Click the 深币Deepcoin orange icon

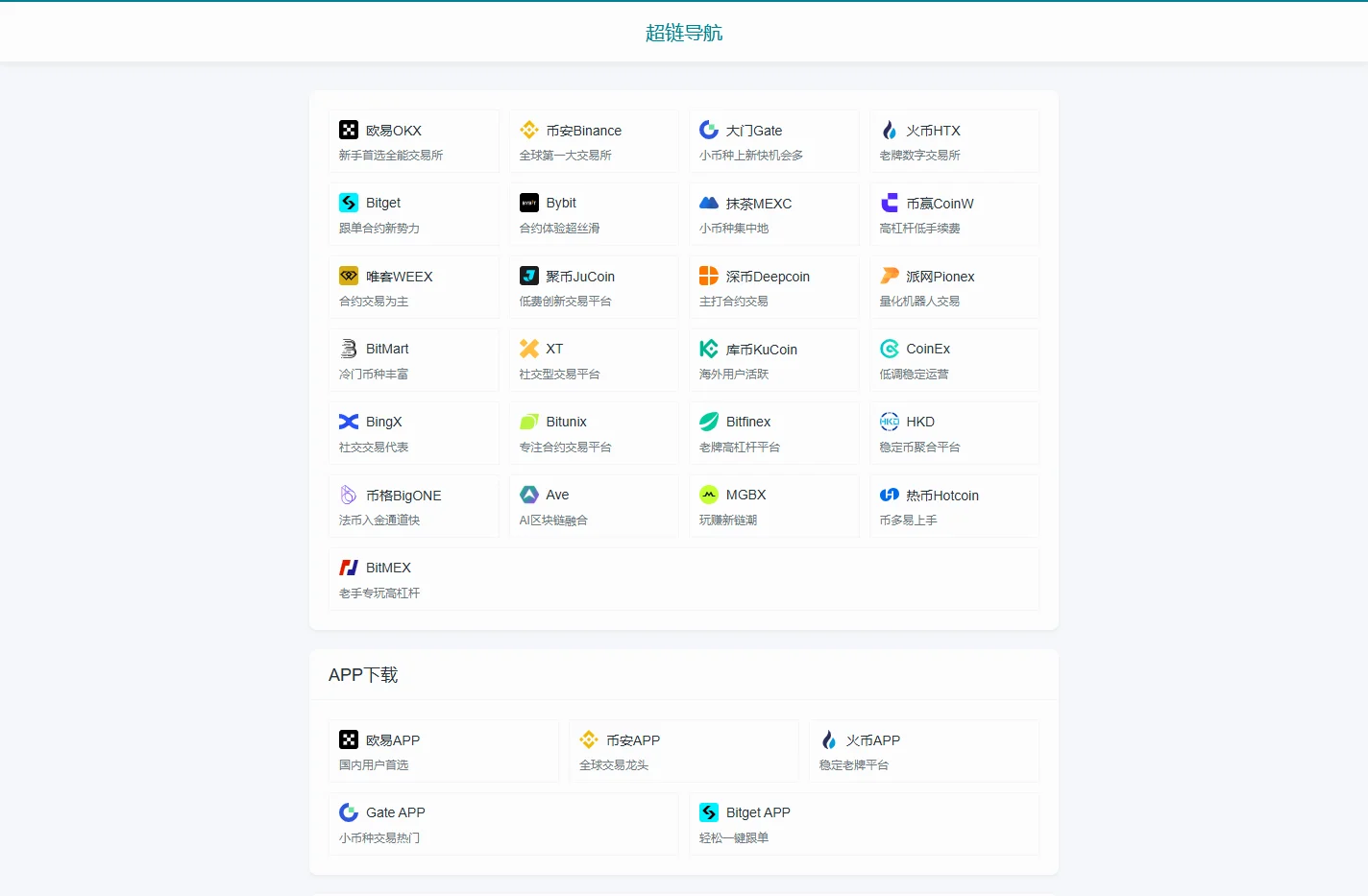coord(709,276)
